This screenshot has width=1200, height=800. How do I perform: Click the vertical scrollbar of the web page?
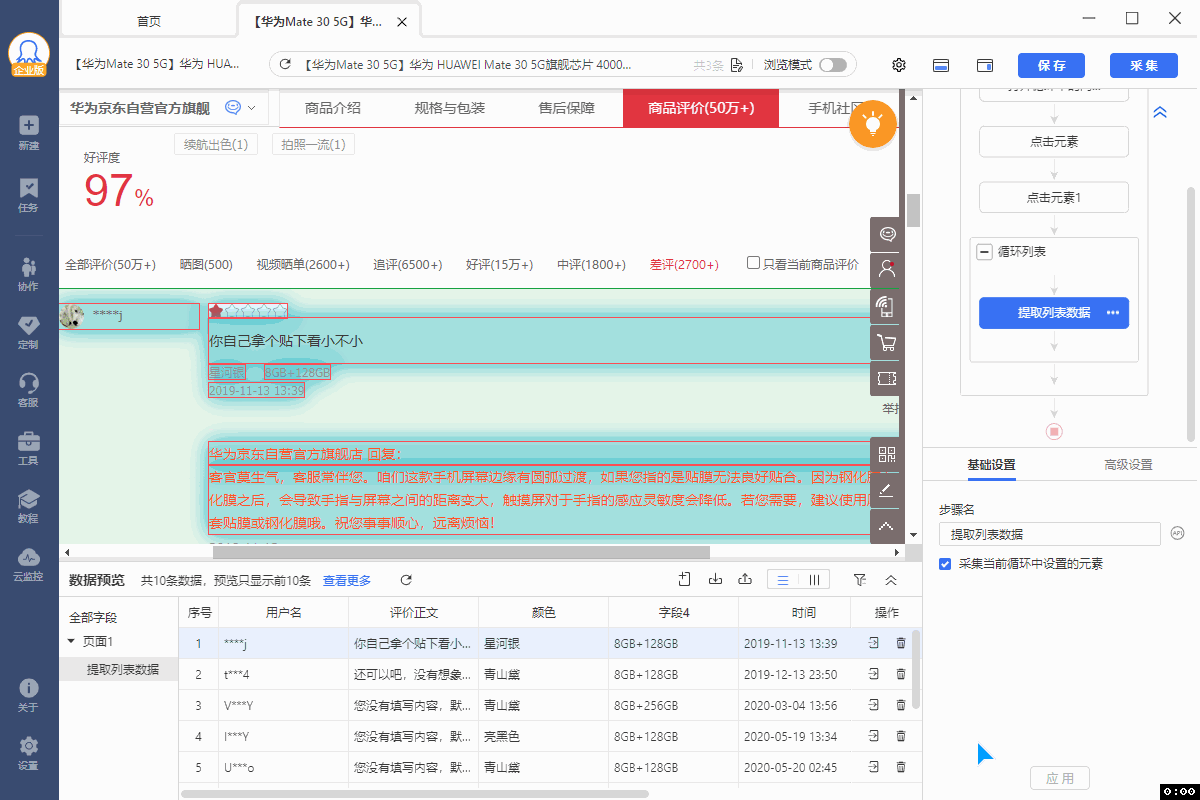tap(913, 210)
